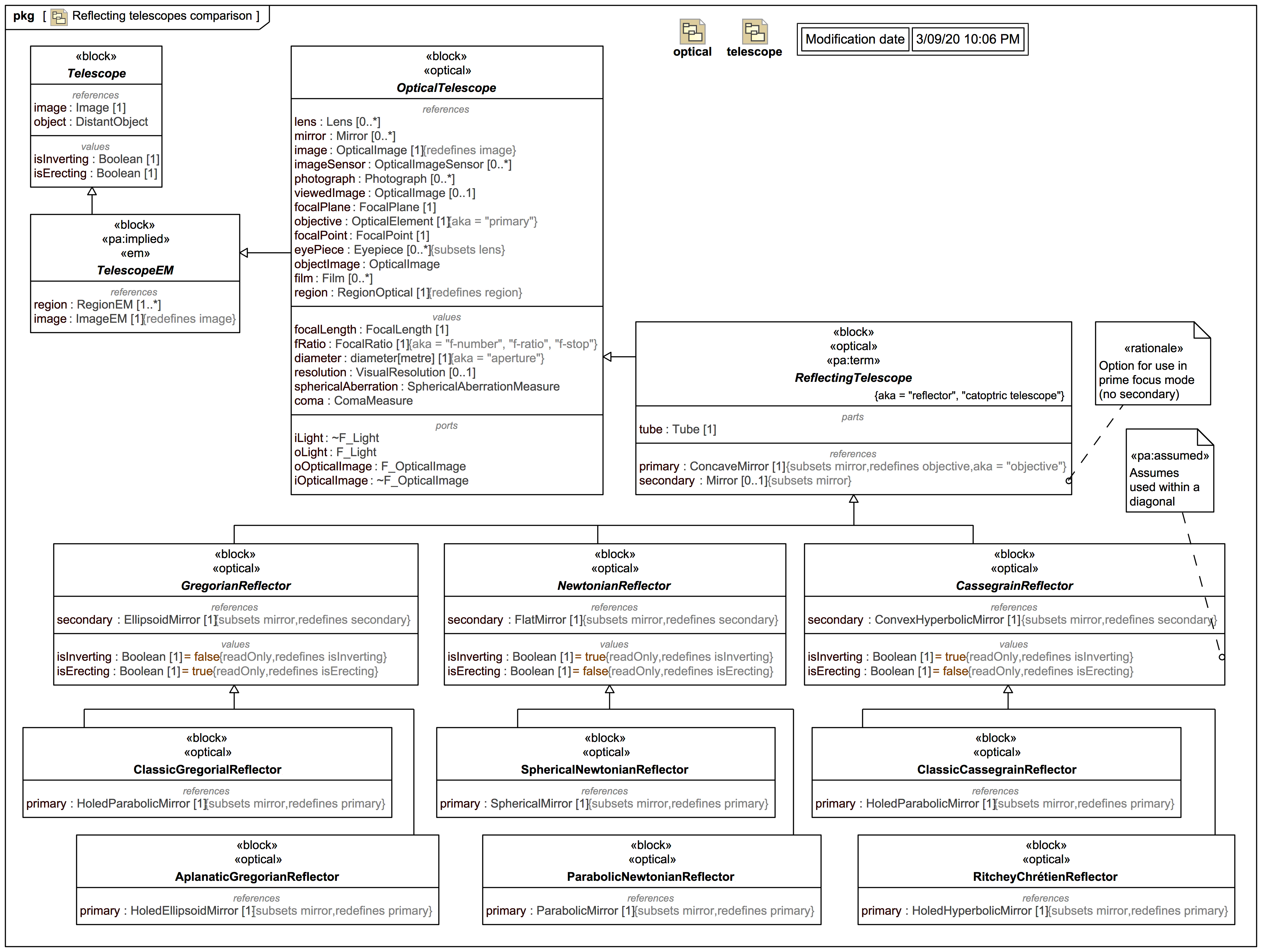Click the generalization arrowhead below ReflectingTelescope
This screenshot has height=952, width=1262.
tap(854, 500)
